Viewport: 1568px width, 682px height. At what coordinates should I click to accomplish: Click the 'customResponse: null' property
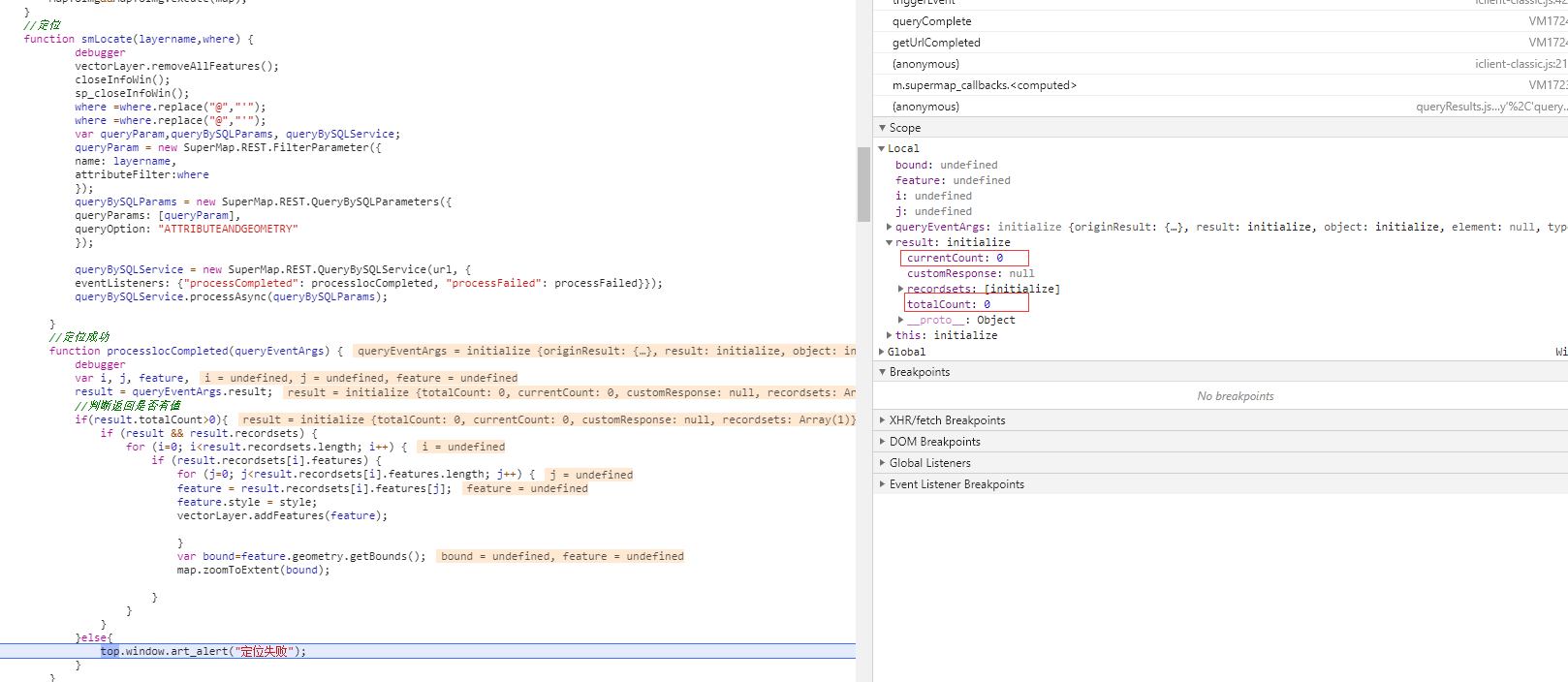[970, 273]
